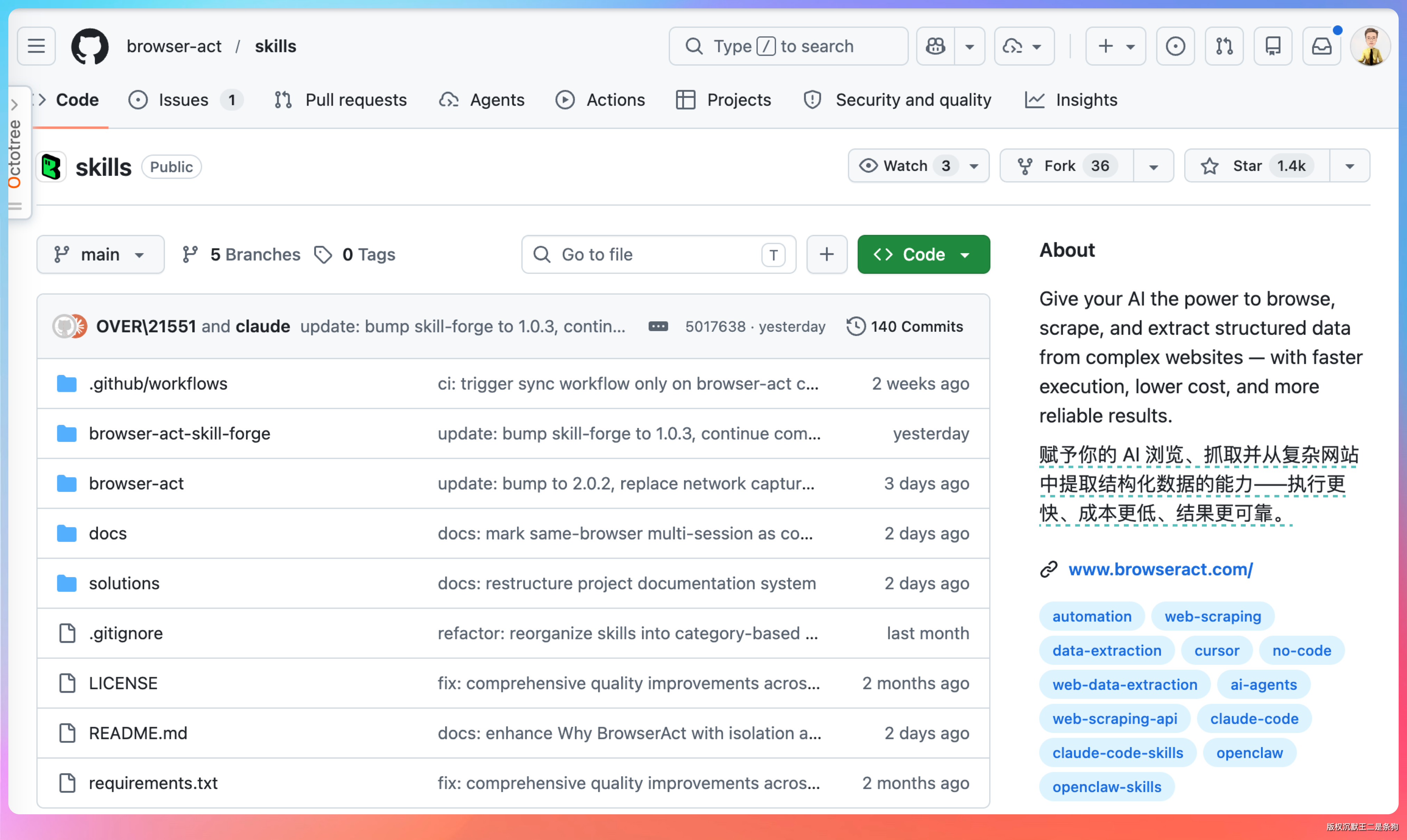The width and height of the screenshot is (1407, 840).
Task: Open the Star lists dropdown arrow
Action: click(x=1350, y=166)
